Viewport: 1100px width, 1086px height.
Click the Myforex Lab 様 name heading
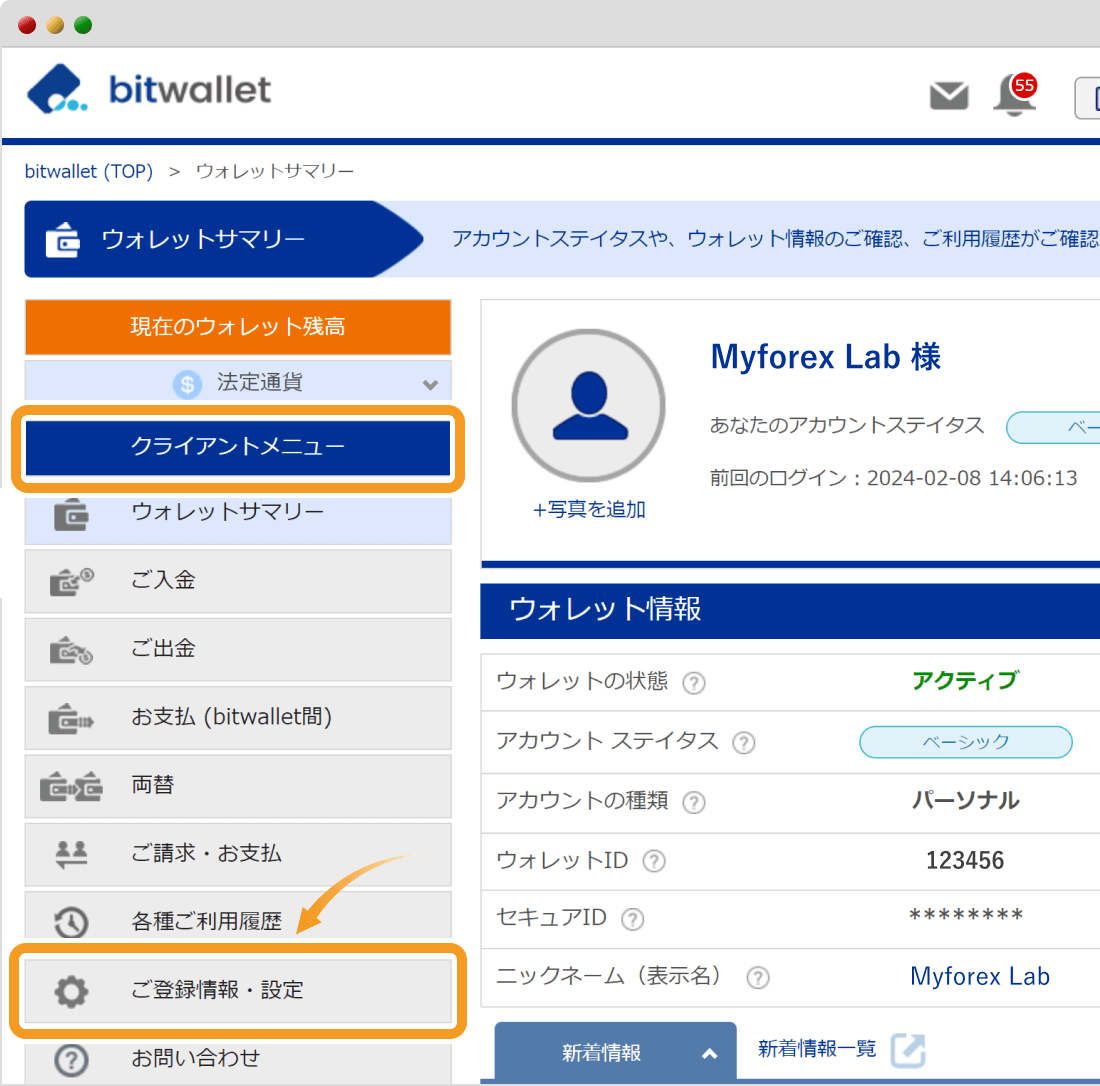pos(826,357)
